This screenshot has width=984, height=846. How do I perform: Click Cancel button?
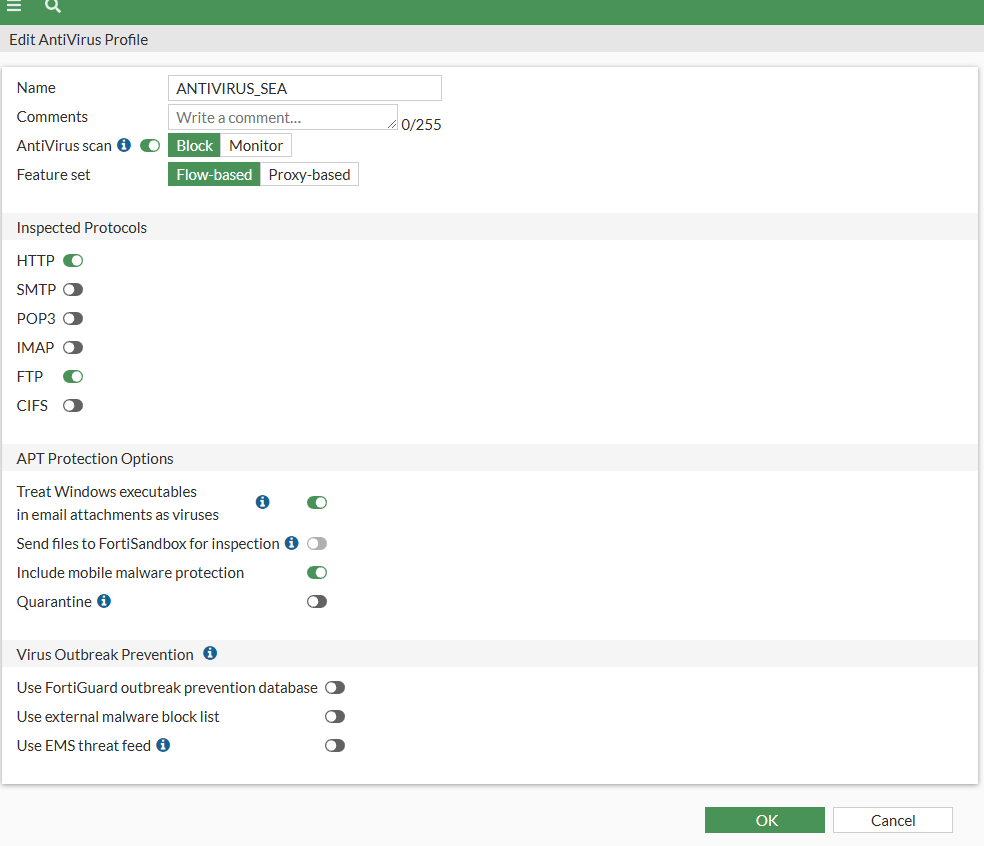click(893, 820)
